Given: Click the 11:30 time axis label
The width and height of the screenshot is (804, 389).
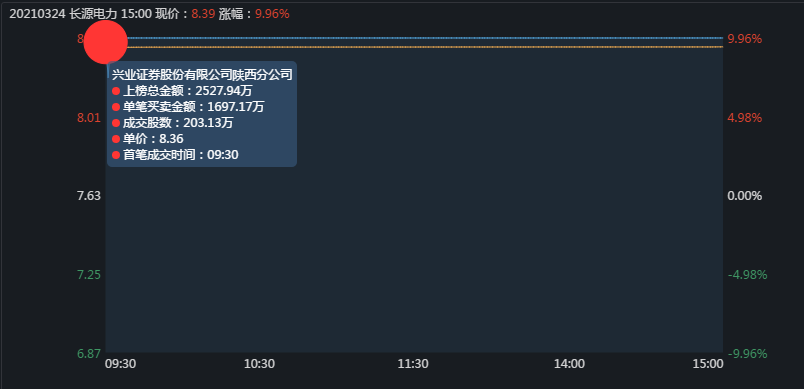Looking at the screenshot, I should point(413,364).
